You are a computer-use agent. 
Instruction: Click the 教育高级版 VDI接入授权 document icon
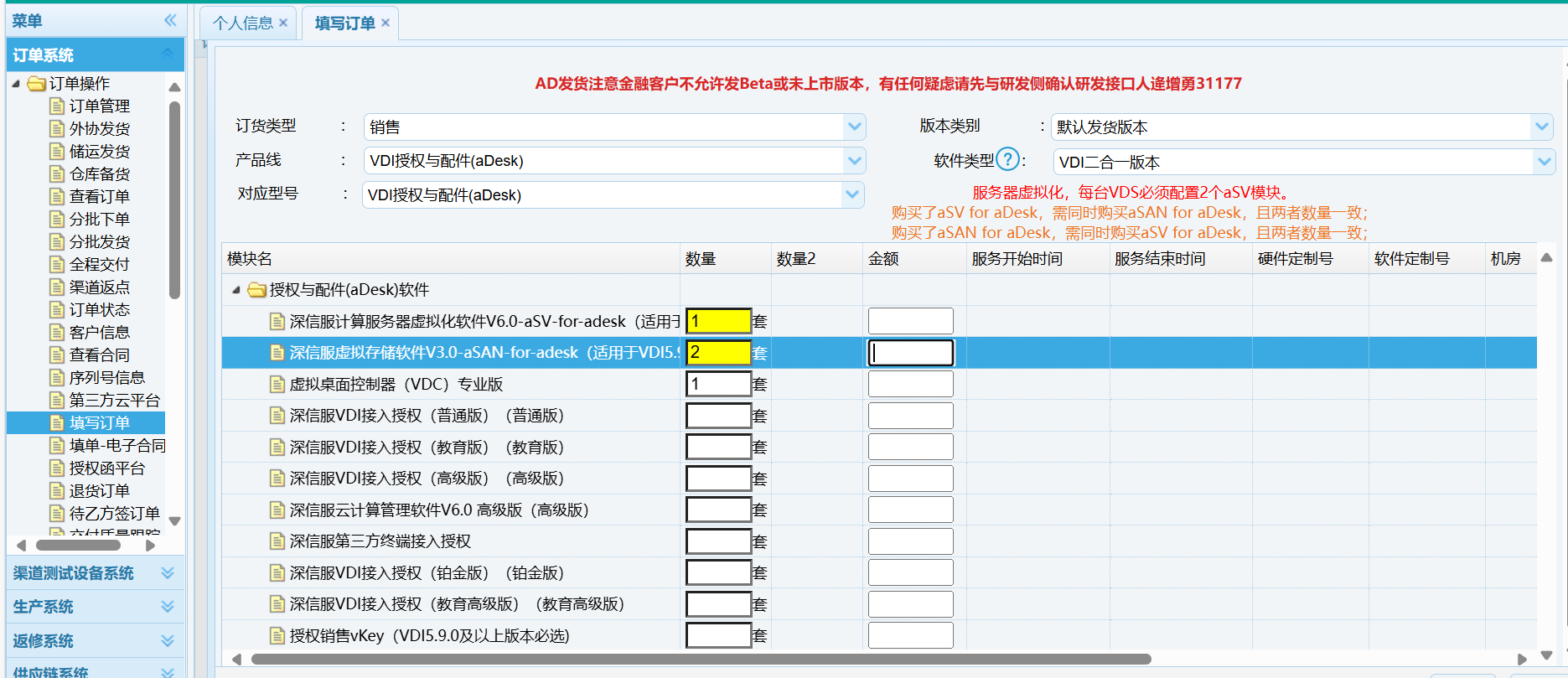coord(277,604)
